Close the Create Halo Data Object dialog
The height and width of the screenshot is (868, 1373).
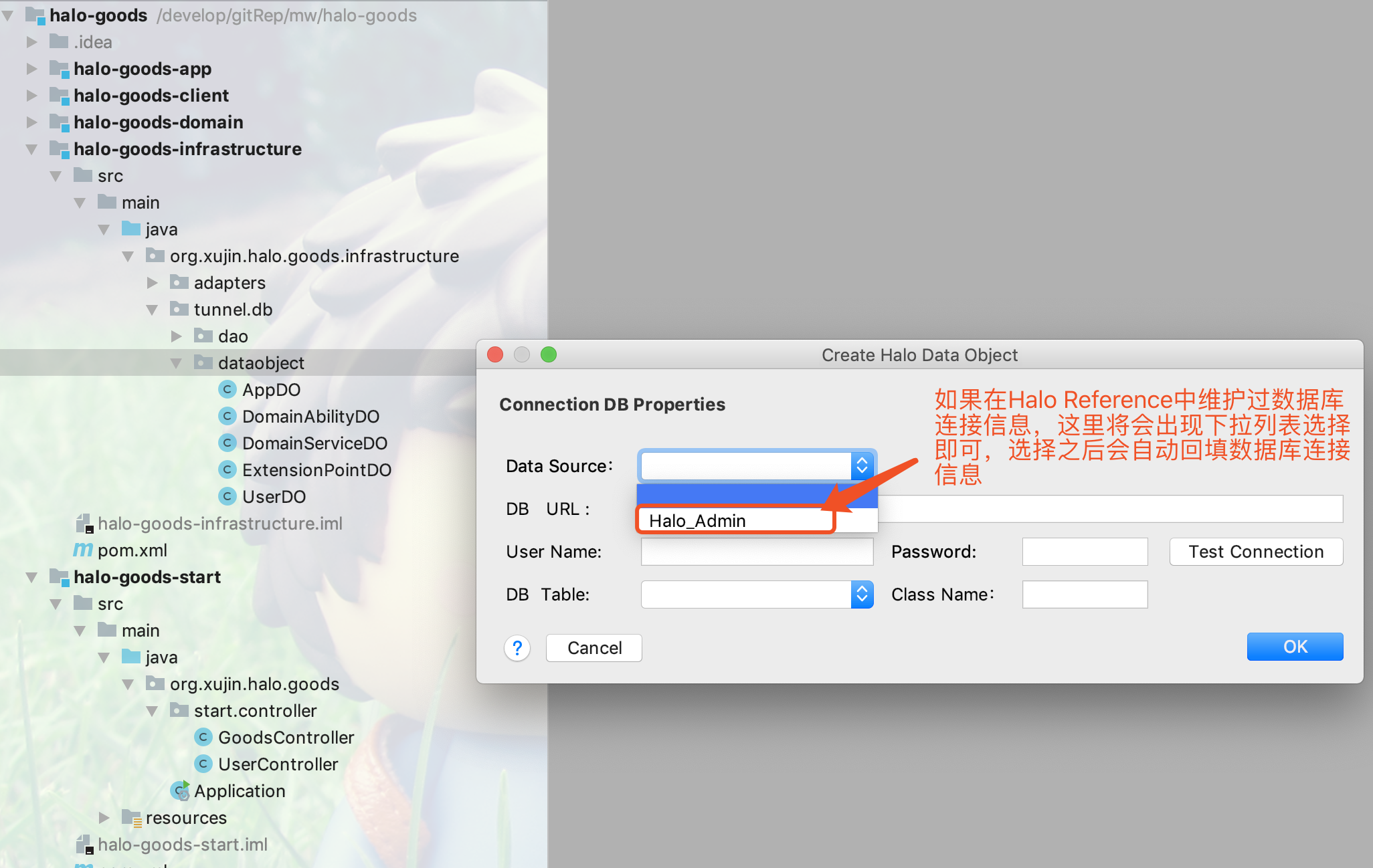pos(495,354)
